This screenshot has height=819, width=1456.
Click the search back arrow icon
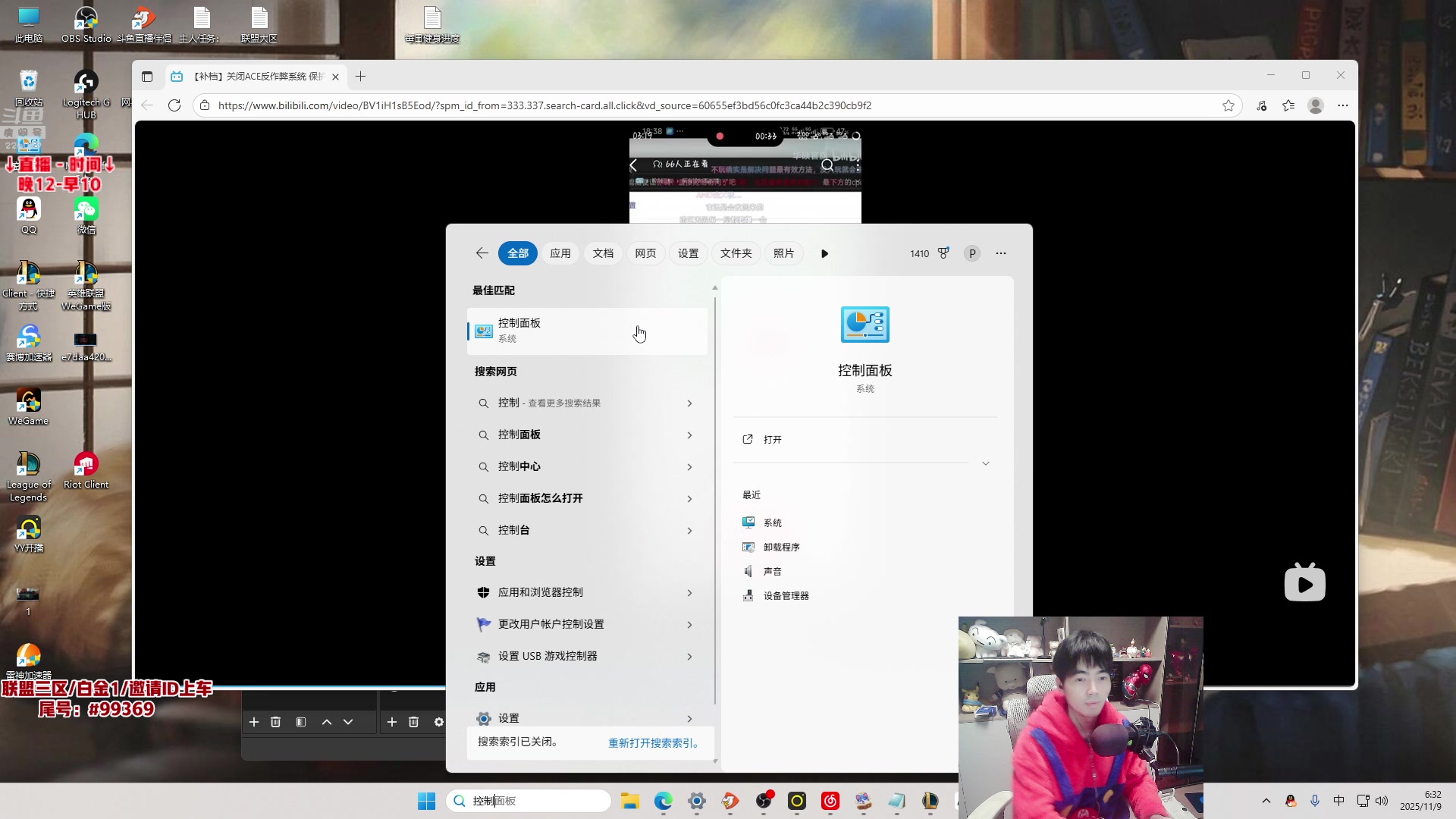point(482,253)
